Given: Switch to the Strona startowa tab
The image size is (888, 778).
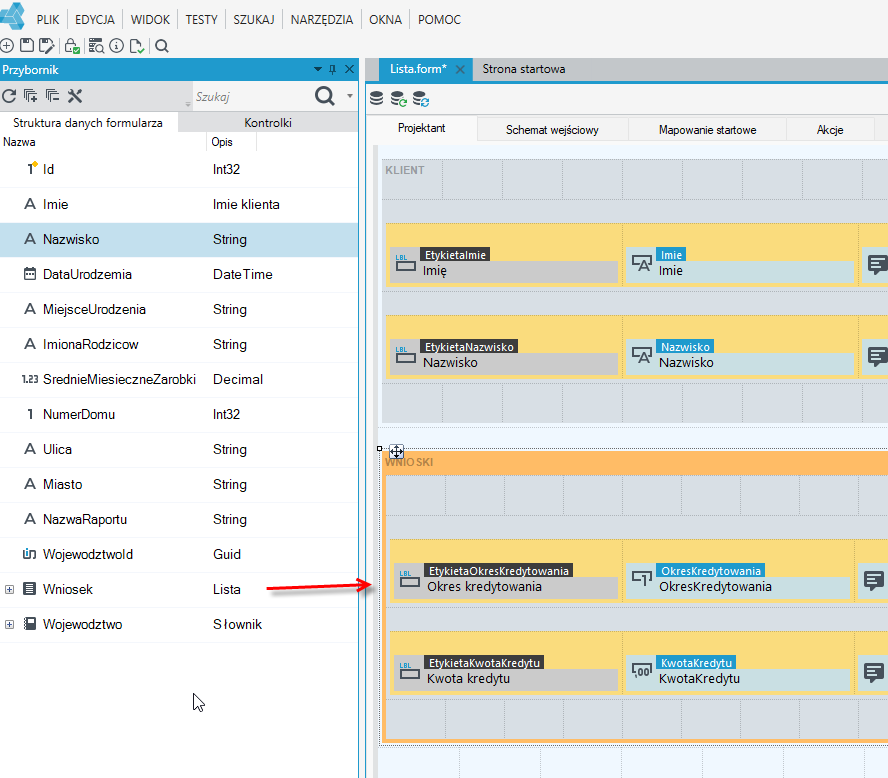Looking at the screenshot, I should coord(524,69).
